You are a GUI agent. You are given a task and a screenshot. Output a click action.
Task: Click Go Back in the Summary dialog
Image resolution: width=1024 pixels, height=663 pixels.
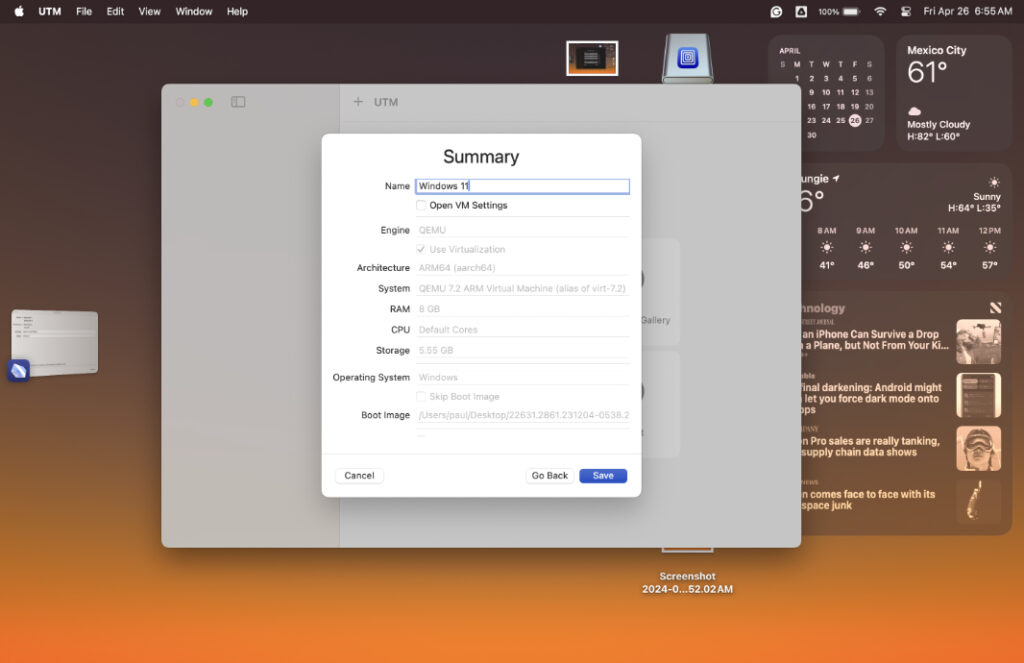click(x=549, y=475)
